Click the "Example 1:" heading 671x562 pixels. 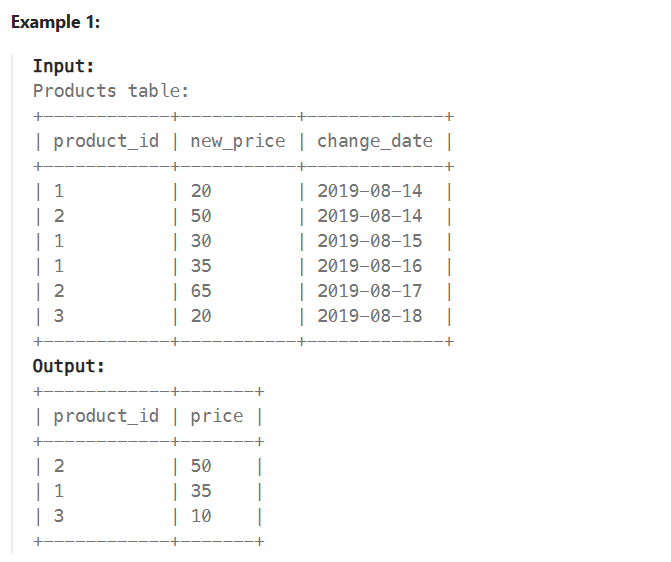[55, 23]
